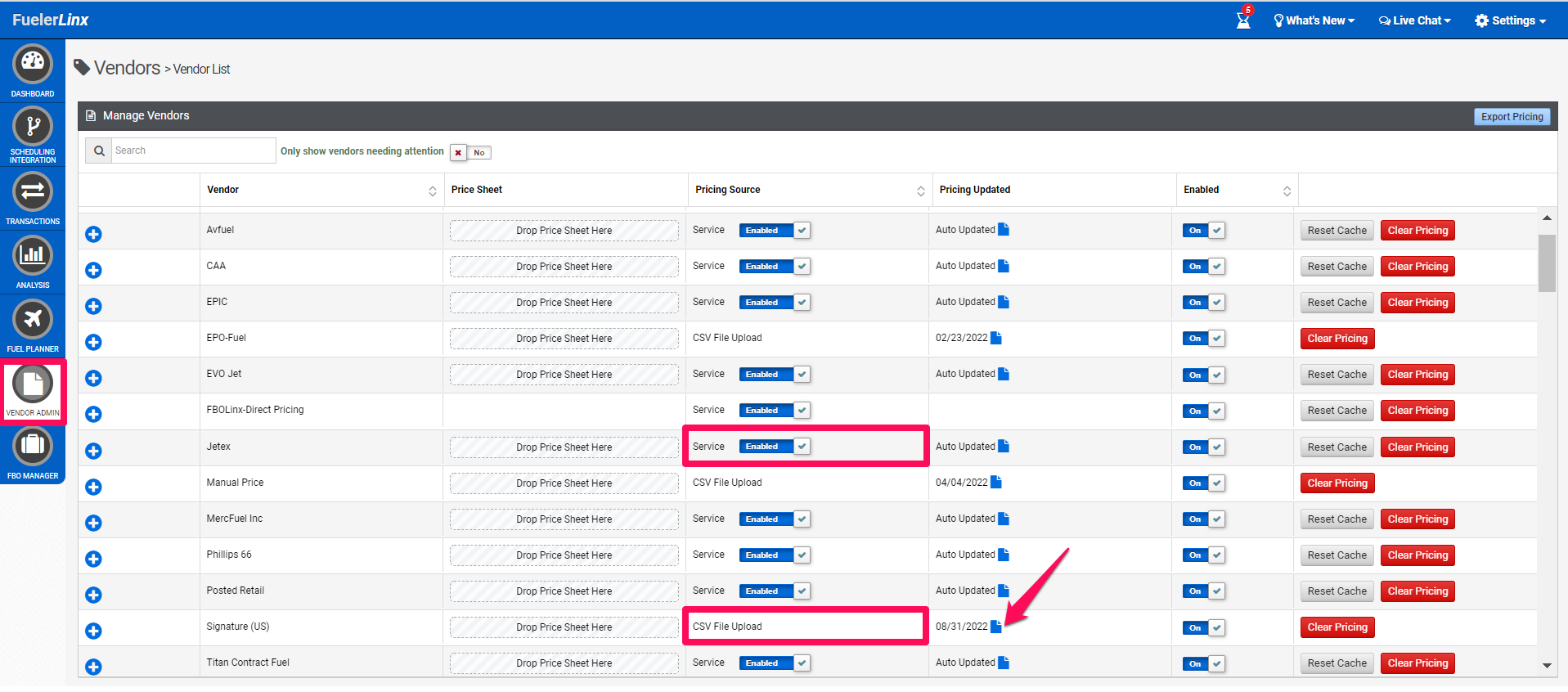Open the Analysis chart icon

[33, 255]
